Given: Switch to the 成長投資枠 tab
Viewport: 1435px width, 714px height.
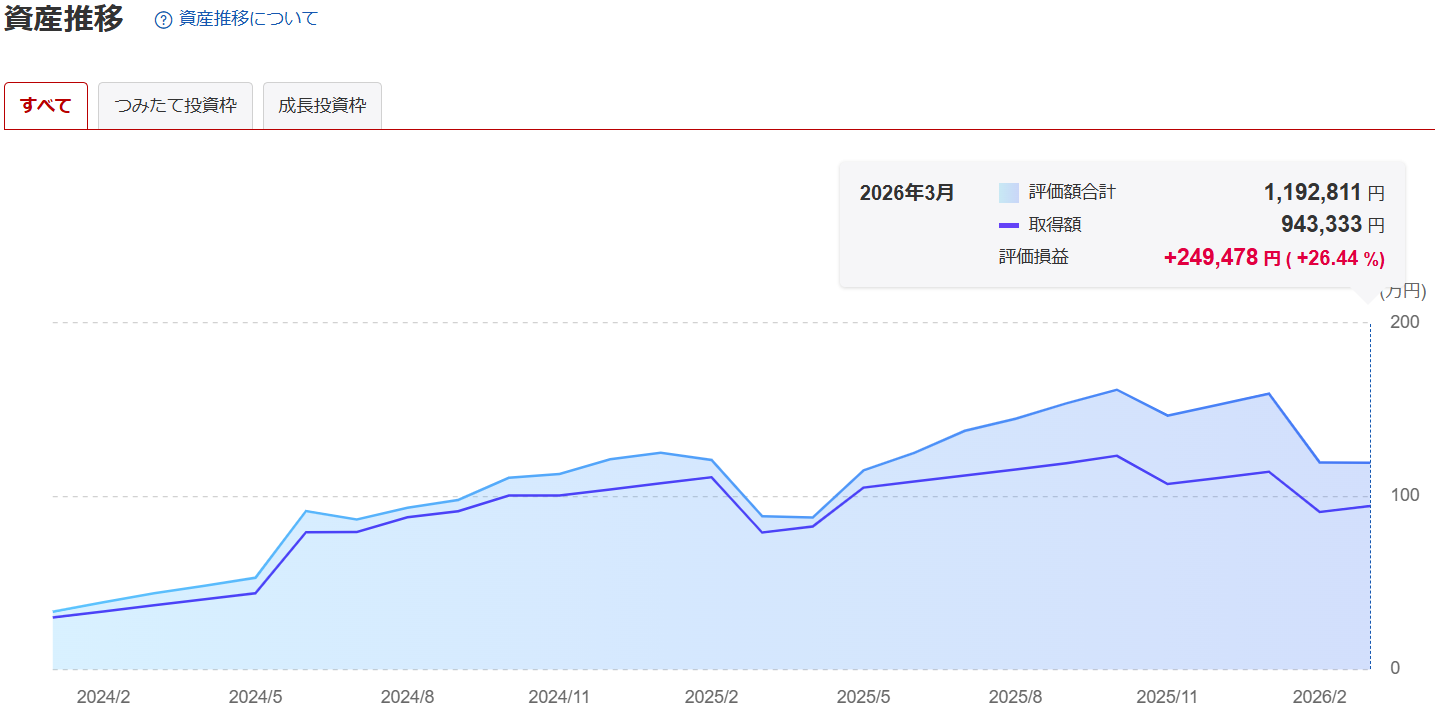Looking at the screenshot, I should (x=322, y=106).
